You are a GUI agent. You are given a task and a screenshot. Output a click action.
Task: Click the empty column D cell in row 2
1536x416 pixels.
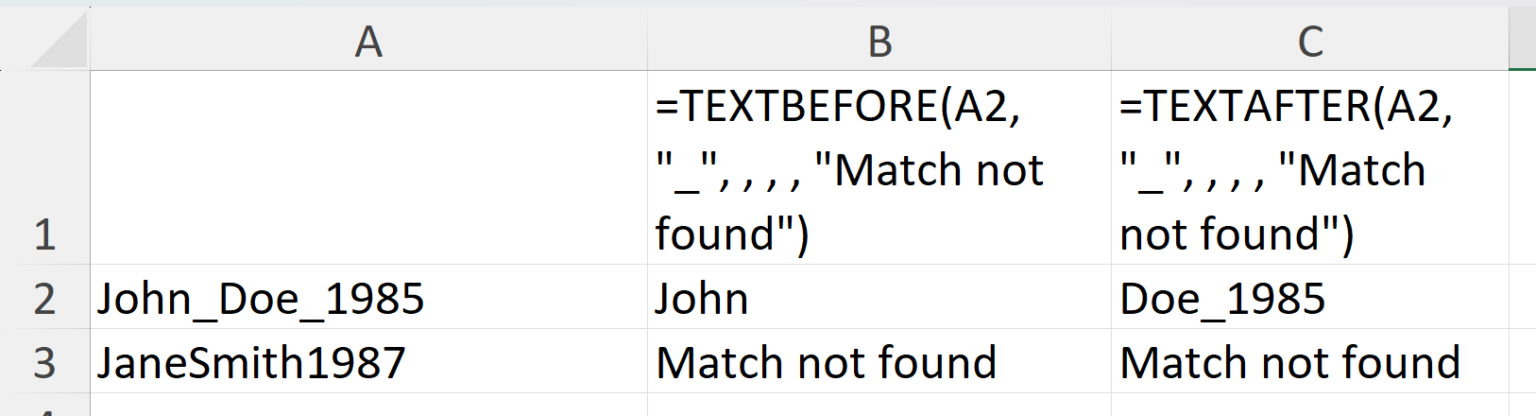tap(1523, 298)
